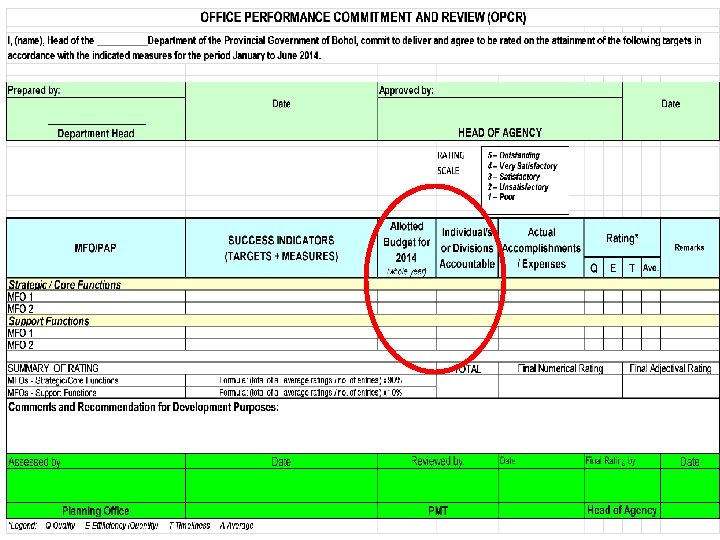Select the 'Prepared by:' cell
This screenshot has width=720, height=540.
click(x=96, y=90)
